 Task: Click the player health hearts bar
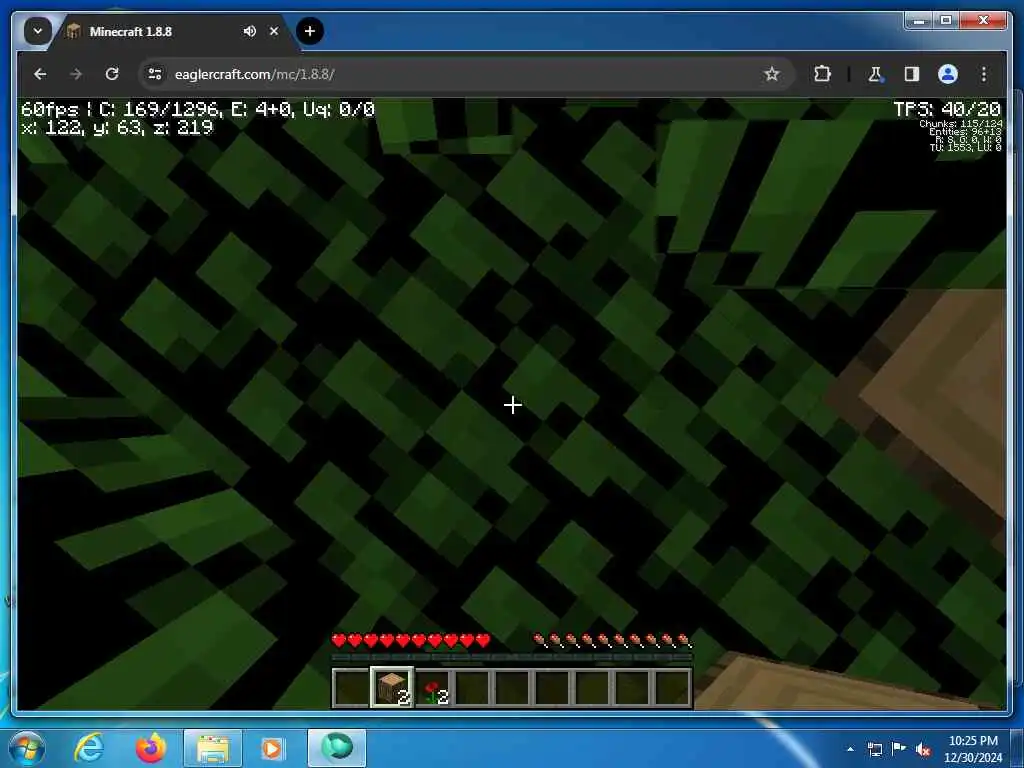tap(411, 640)
